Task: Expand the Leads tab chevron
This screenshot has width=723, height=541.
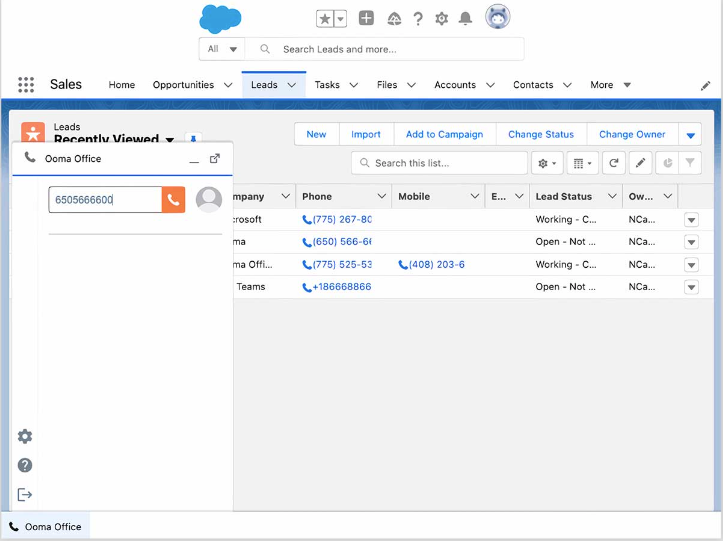Action: [291, 85]
